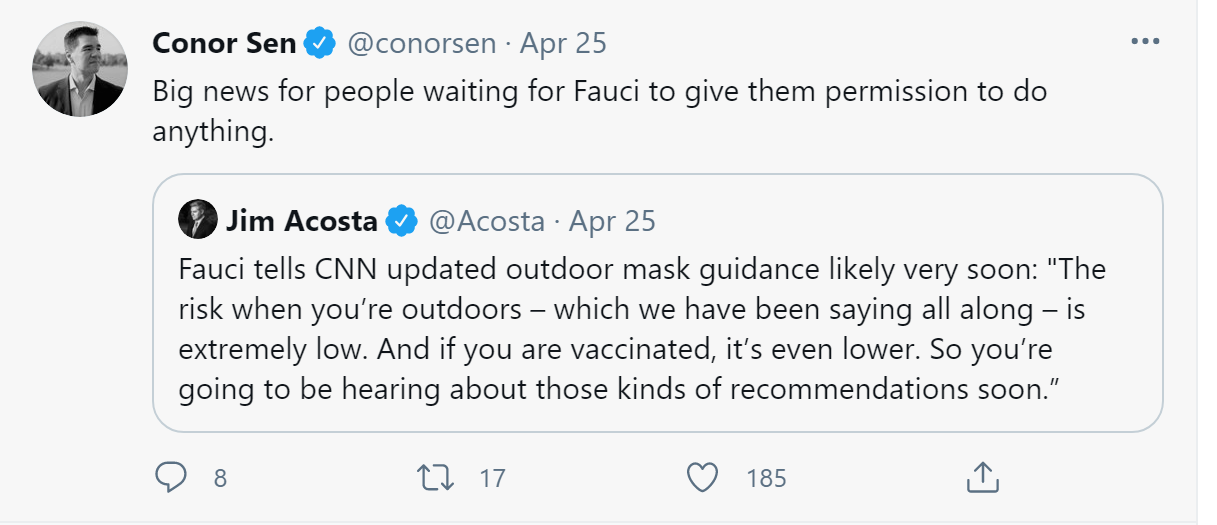This screenshot has height=525, width=1217.
Task: Click the reply speech bubble icon
Action: click(171, 478)
